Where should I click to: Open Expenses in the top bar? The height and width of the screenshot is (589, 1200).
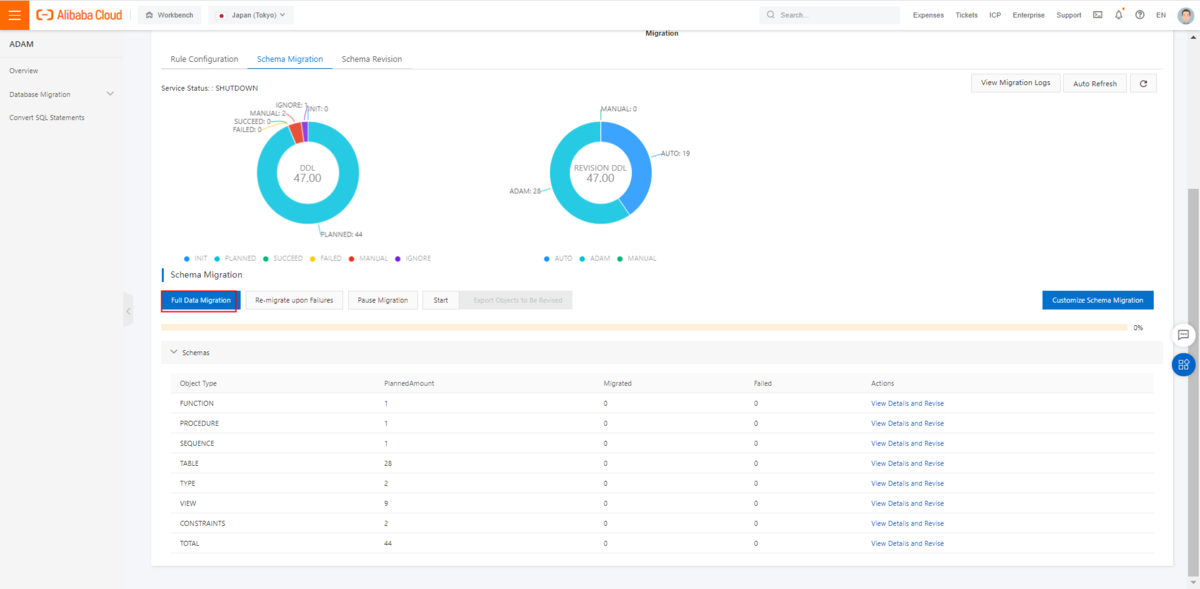tap(928, 15)
